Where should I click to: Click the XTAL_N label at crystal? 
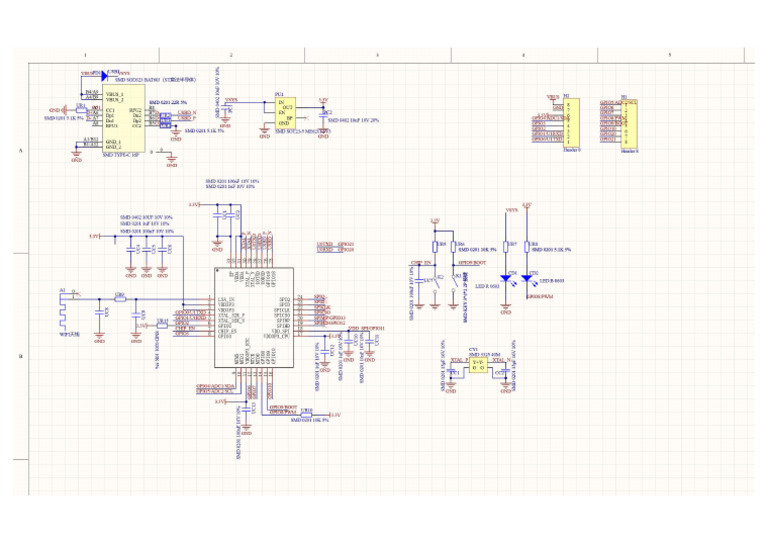502,360
